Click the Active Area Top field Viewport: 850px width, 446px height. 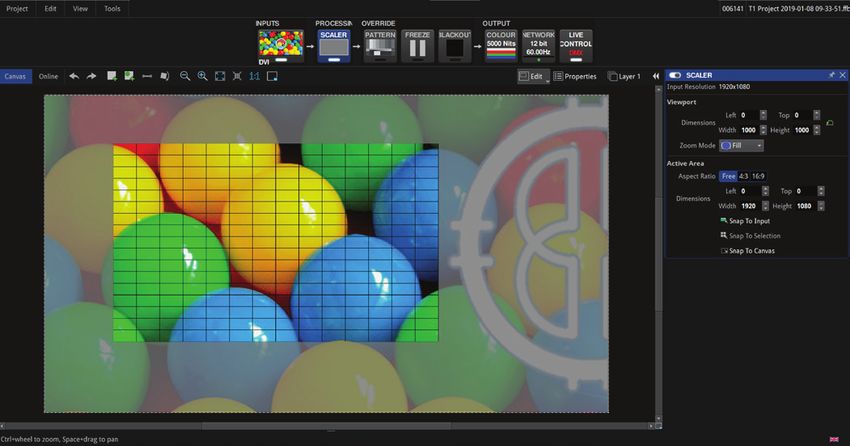coord(806,191)
